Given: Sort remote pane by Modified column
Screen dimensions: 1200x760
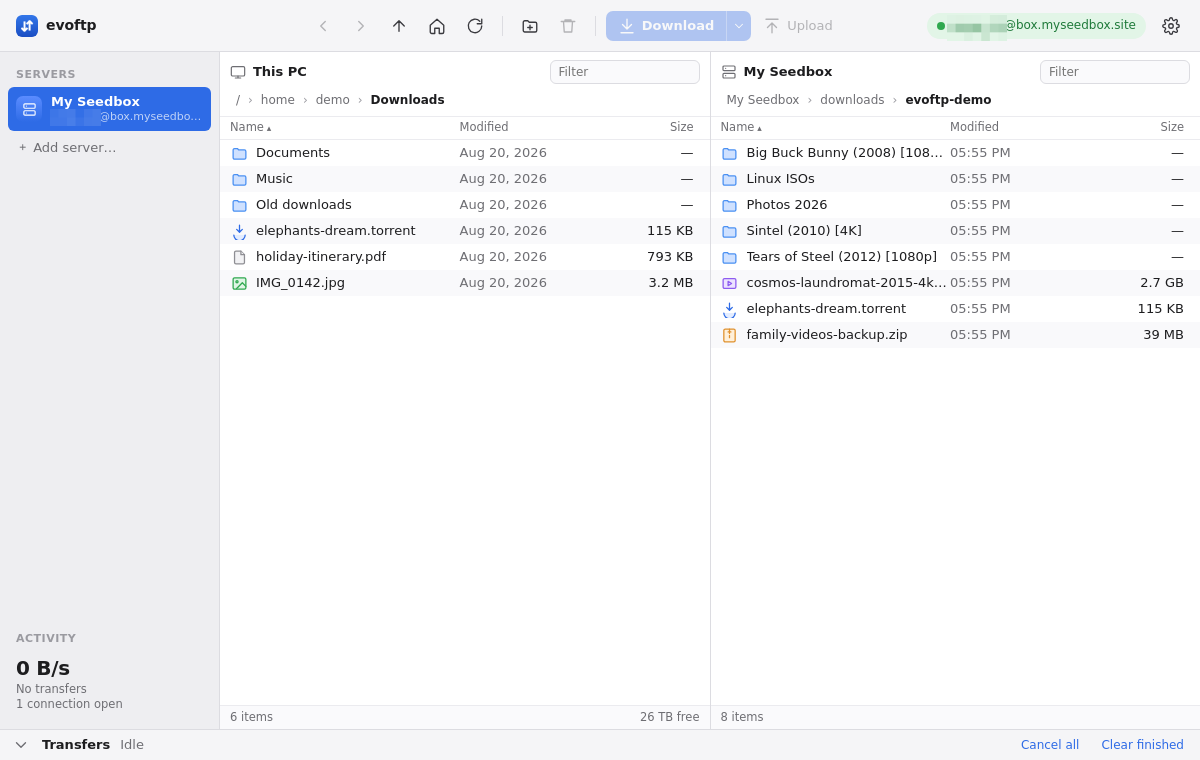Looking at the screenshot, I should [974, 127].
